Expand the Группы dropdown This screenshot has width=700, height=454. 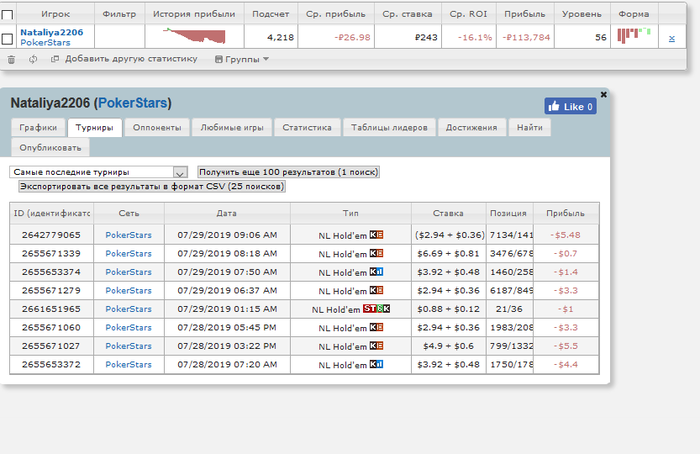[266, 59]
